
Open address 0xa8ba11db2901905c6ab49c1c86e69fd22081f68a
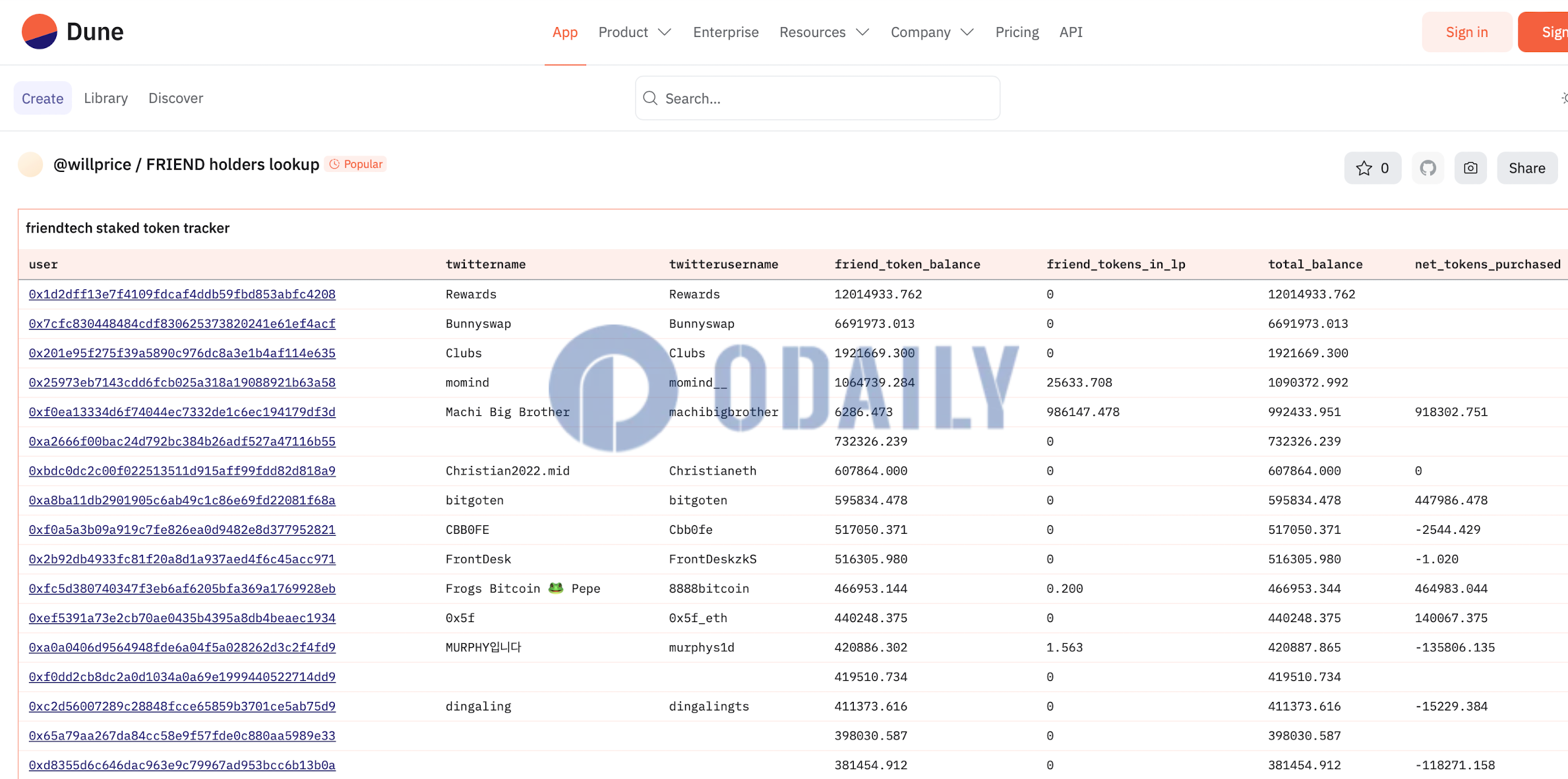(182, 500)
